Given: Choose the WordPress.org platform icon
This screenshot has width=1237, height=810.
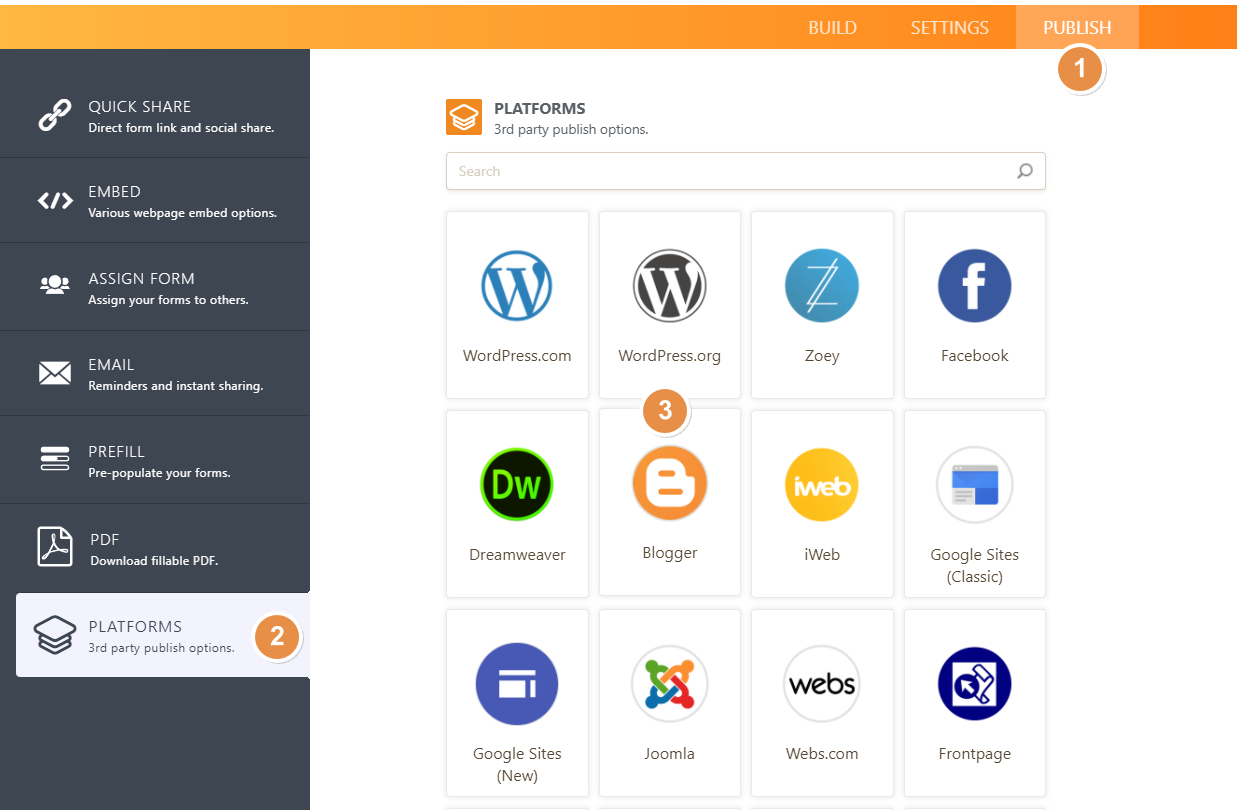Looking at the screenshot, I should 669,286.
